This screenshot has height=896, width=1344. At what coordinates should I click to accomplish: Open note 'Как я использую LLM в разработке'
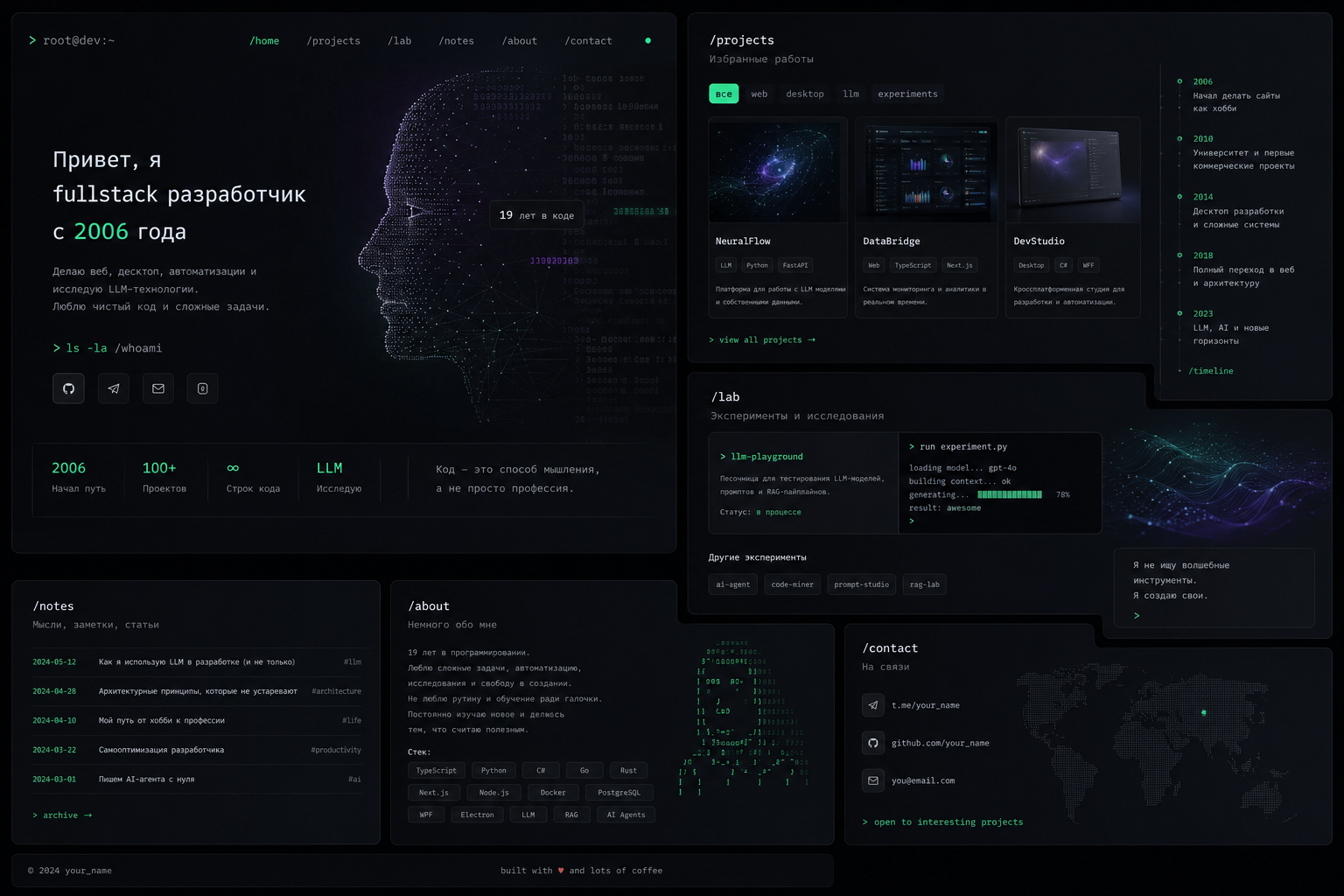(197, 662)
